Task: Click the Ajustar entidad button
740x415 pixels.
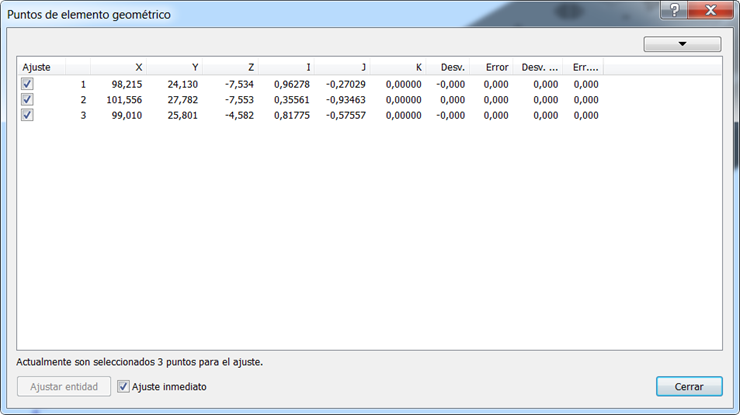Action: coord(64,387)
